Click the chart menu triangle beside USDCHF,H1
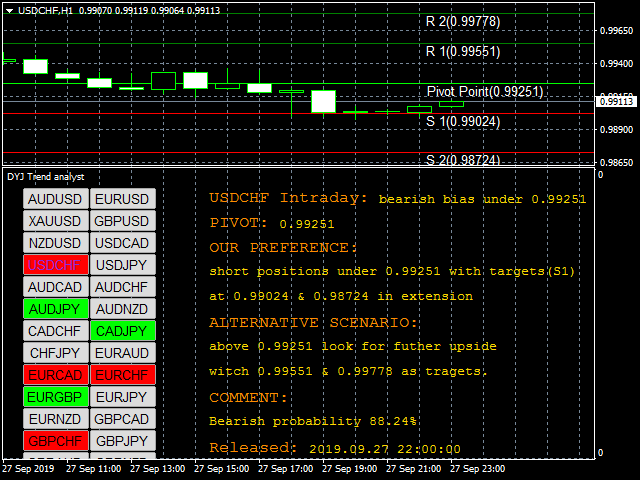Screen dimensions: 640x480 [7, 9]
